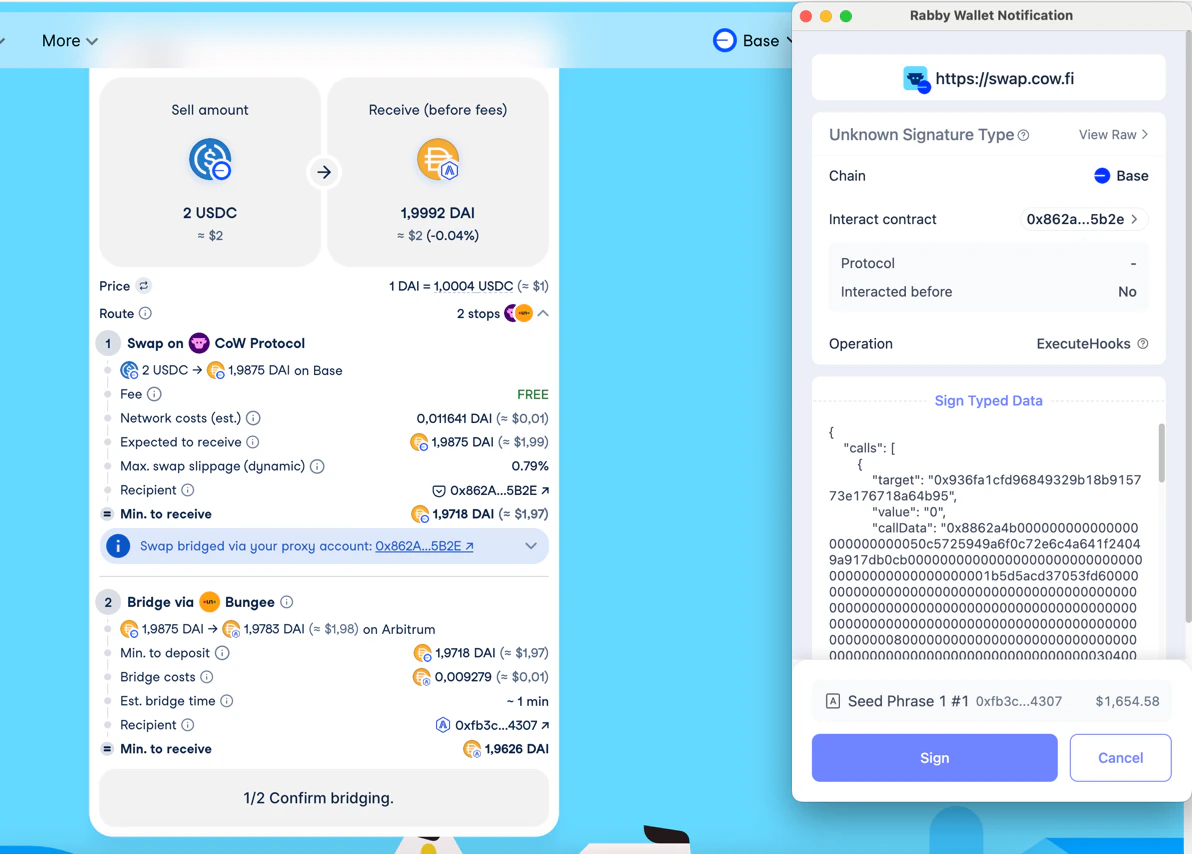Open the Route info tooltip icon
The image size is (1192, 854).
[145, 313]
